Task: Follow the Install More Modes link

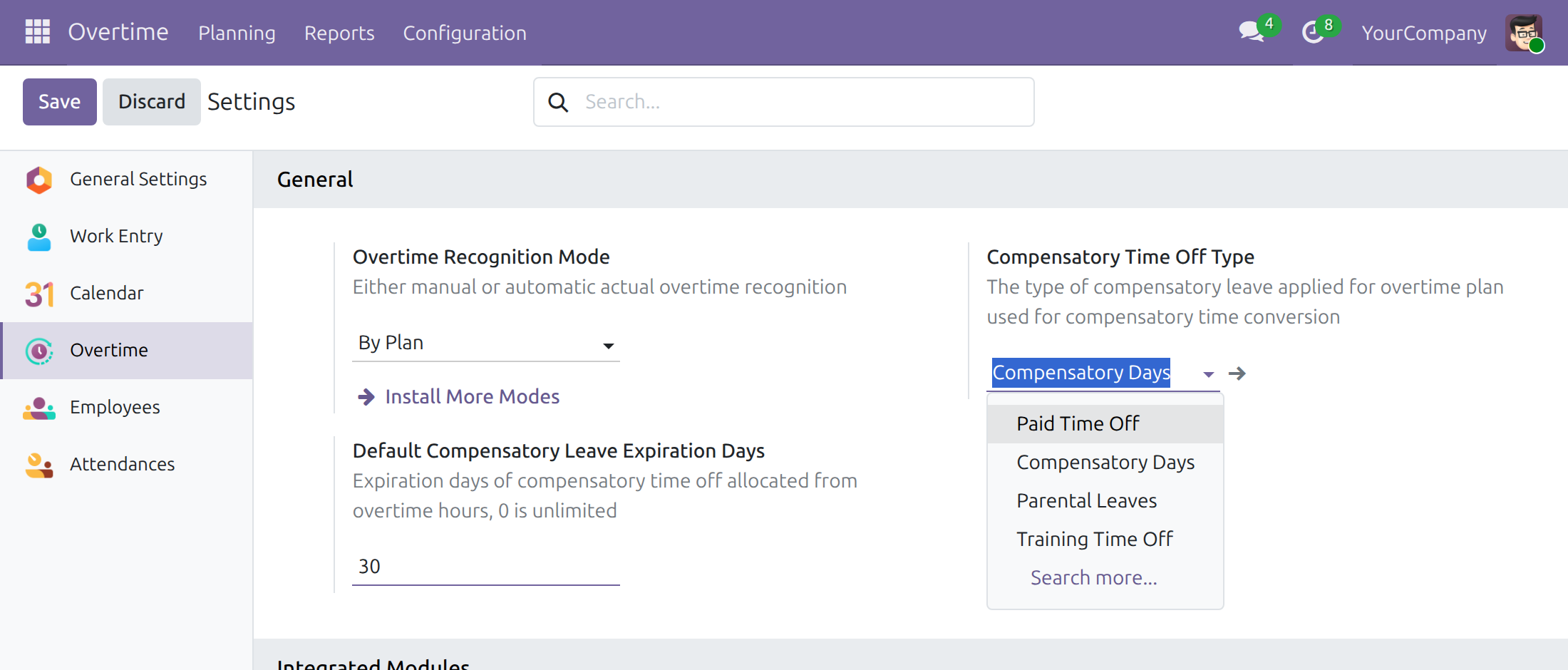Action: pos(472,396)
